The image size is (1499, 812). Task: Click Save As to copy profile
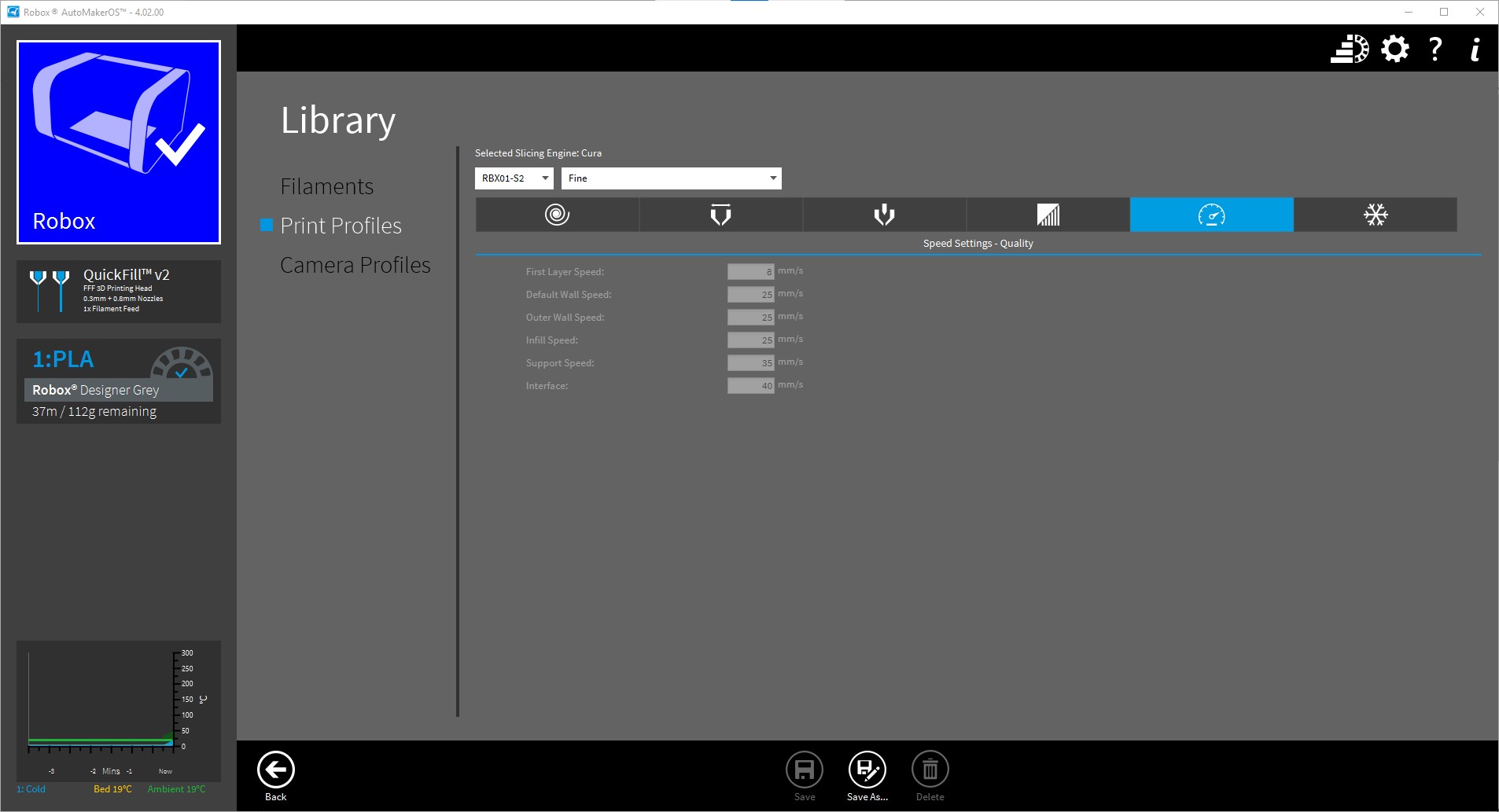pyautogui.click(x=867, y=775)
